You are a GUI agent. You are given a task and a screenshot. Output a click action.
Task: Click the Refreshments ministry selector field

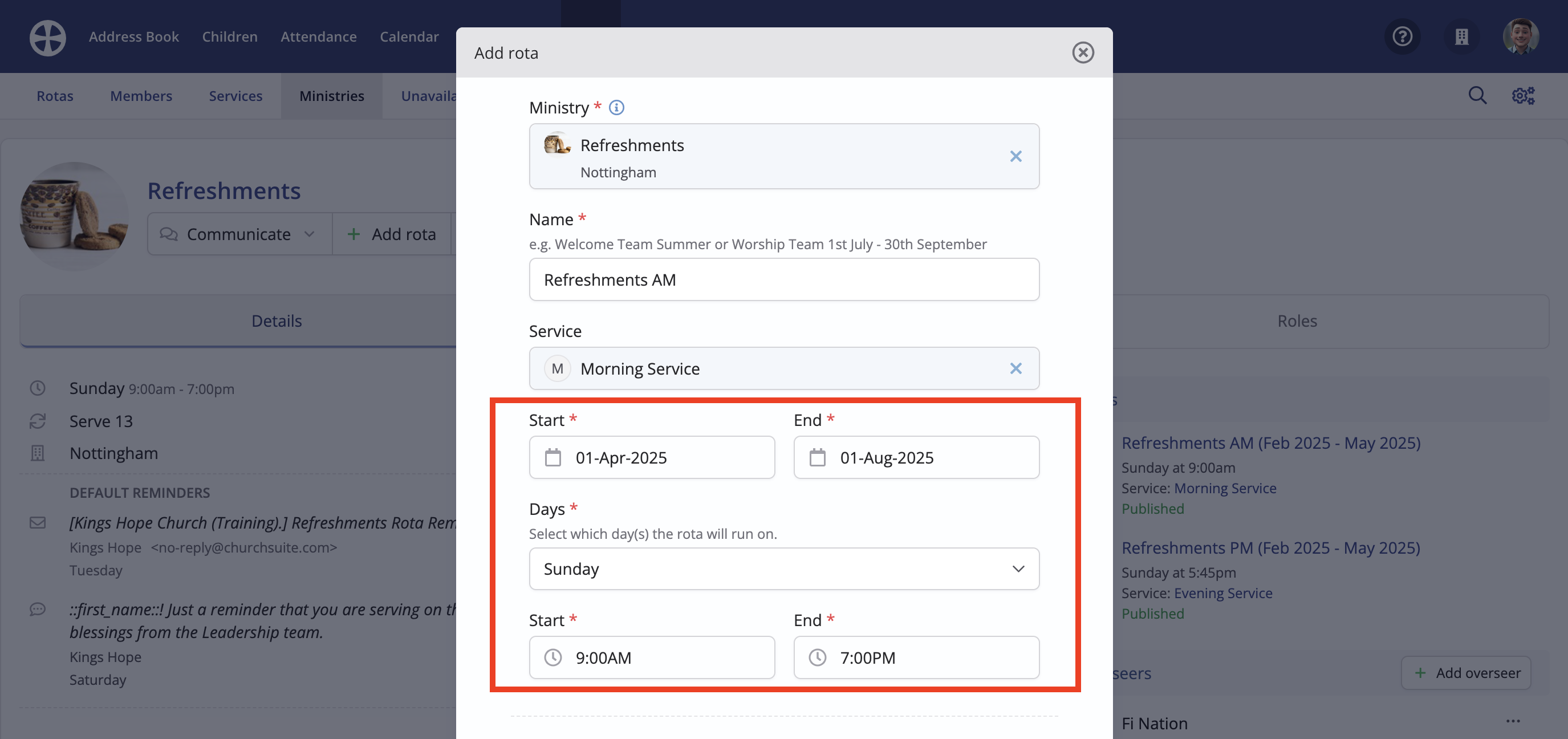tap(784, 156)
